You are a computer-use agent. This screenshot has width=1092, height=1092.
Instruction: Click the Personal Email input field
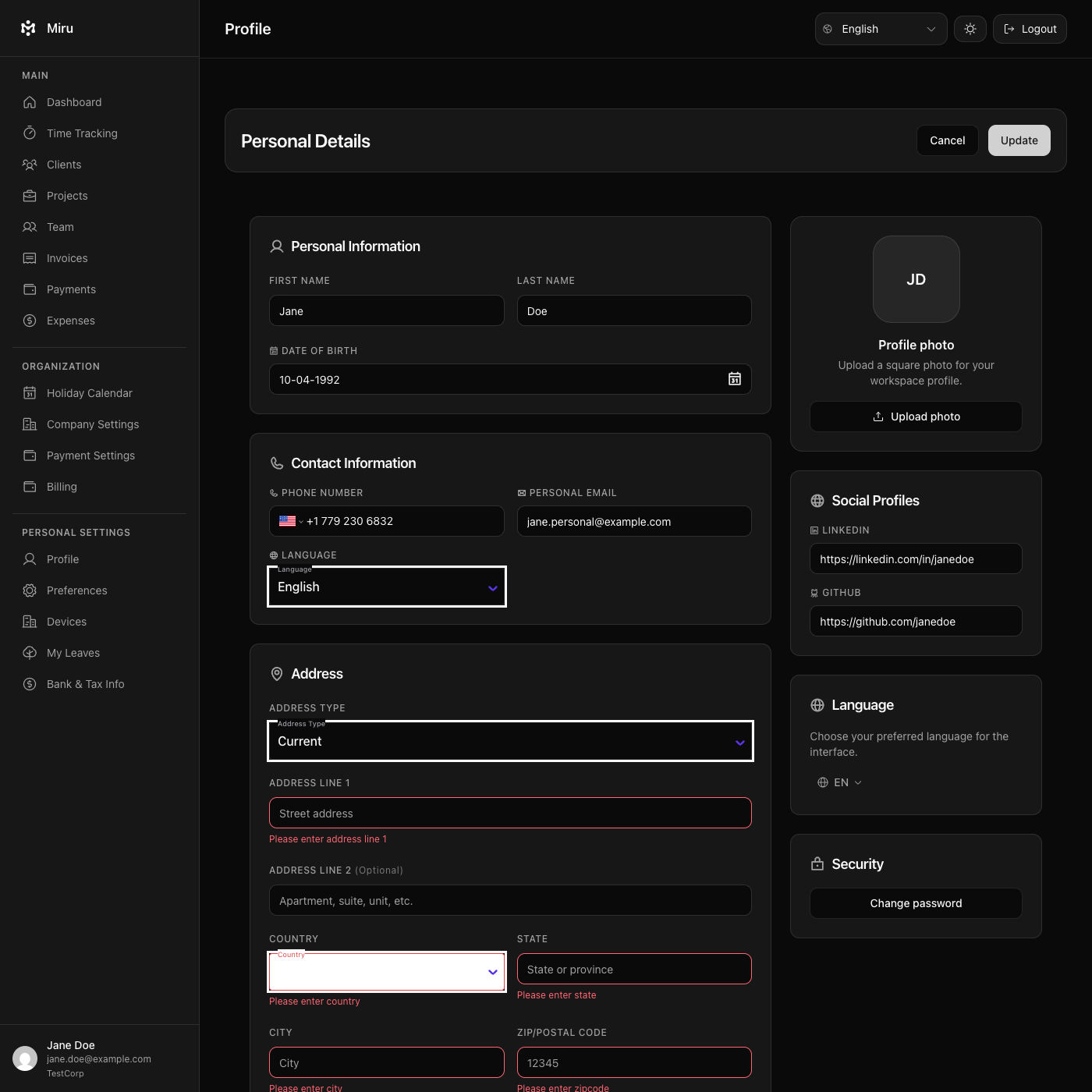(633, 521)
